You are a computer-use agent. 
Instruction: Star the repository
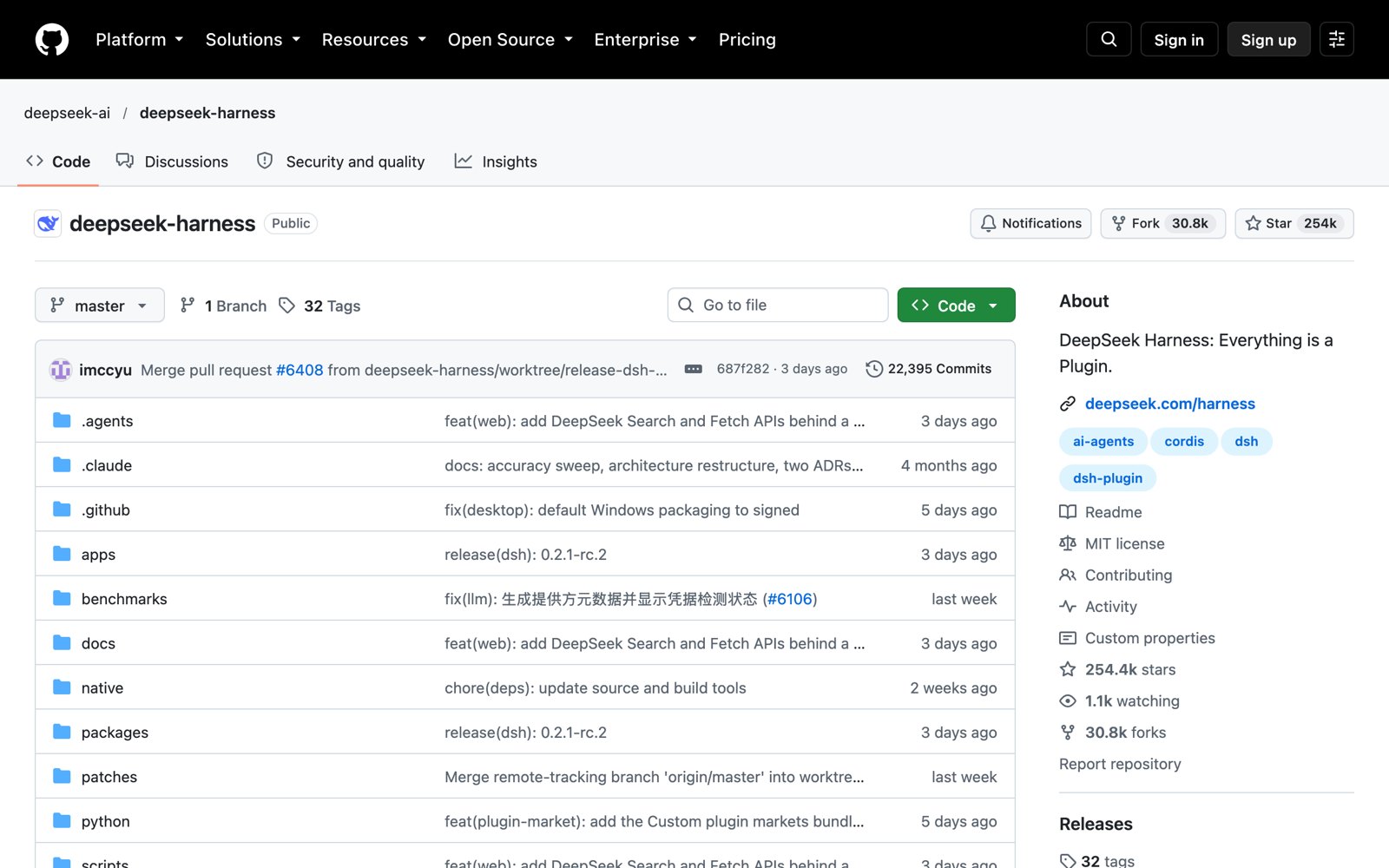point(1294,223)
